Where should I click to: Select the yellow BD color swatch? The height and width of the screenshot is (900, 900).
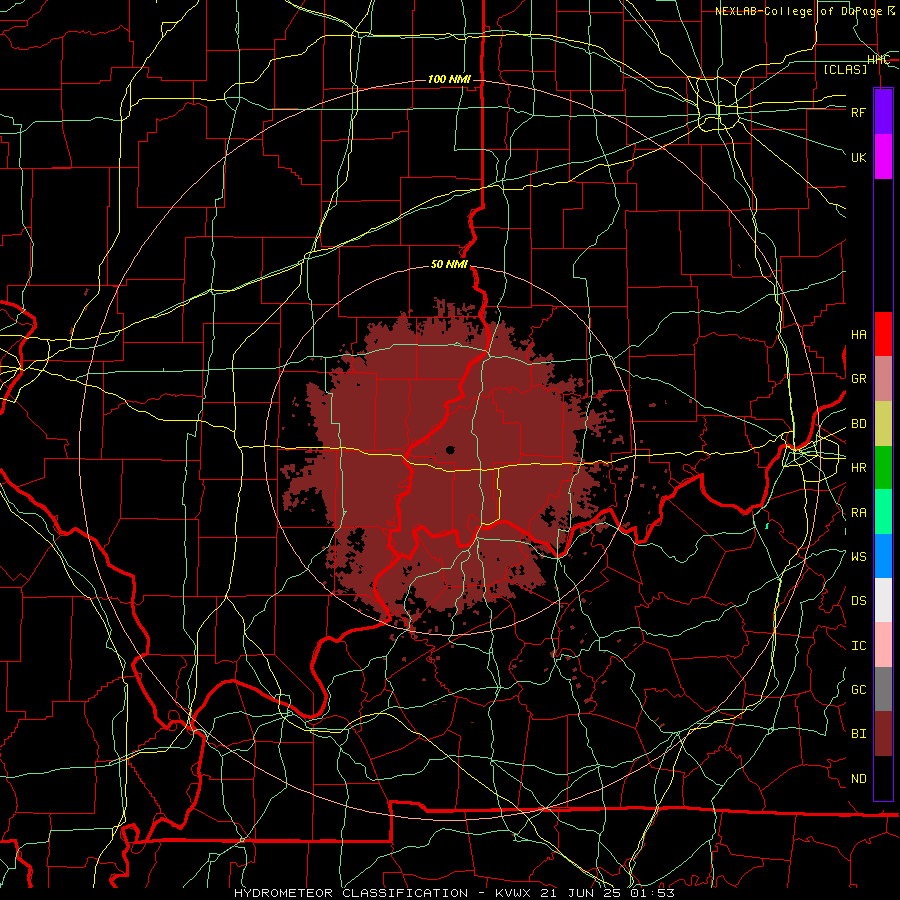click(x=883, y=424)
